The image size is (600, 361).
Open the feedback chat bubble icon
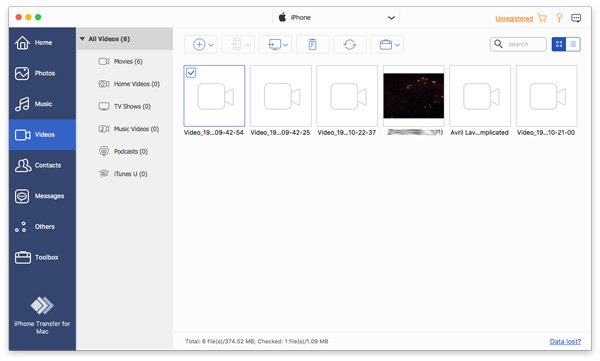click(576, 18)
